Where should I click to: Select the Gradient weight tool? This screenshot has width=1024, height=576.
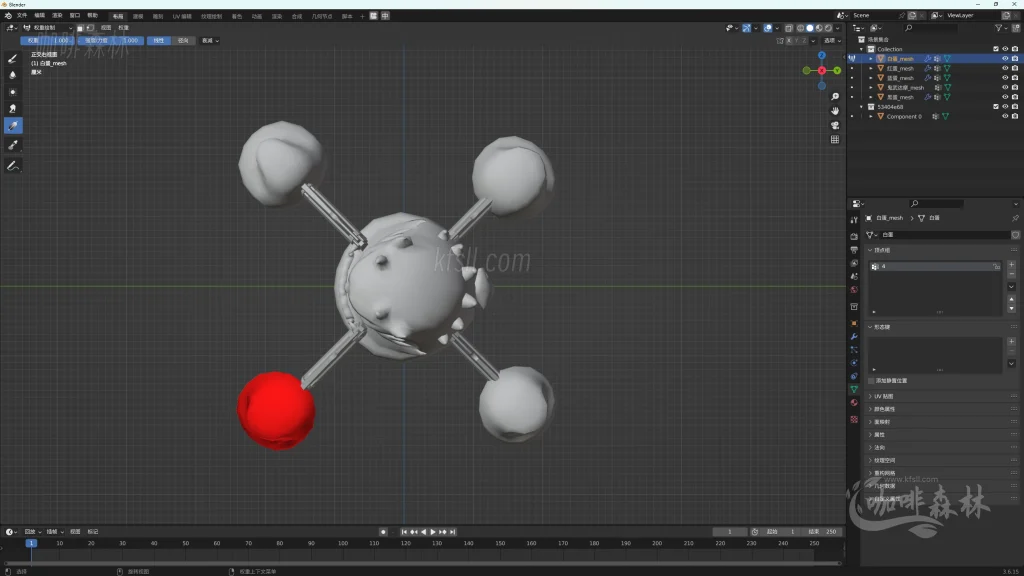pyautogui.click(x=13, y=125)
